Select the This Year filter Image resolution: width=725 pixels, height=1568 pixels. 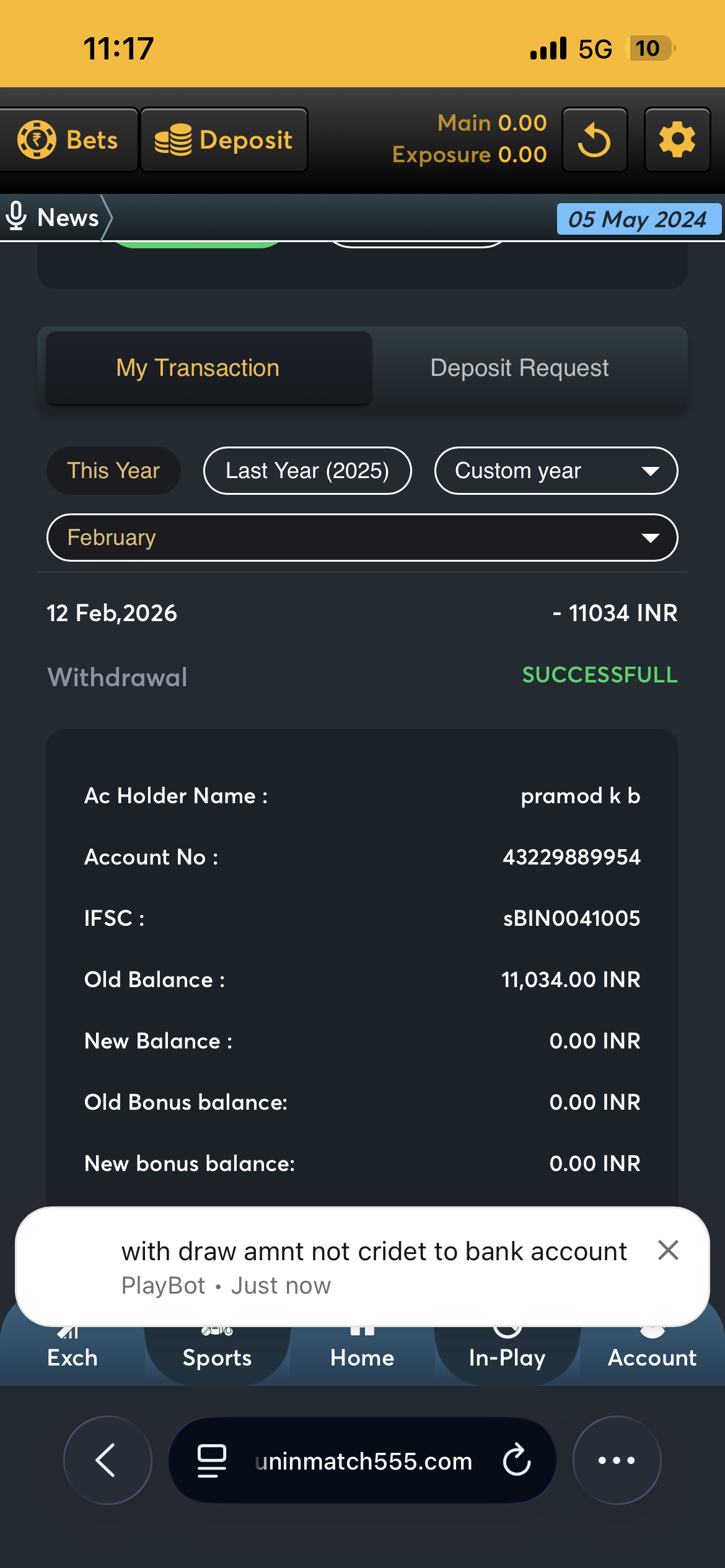click(113, 471)
